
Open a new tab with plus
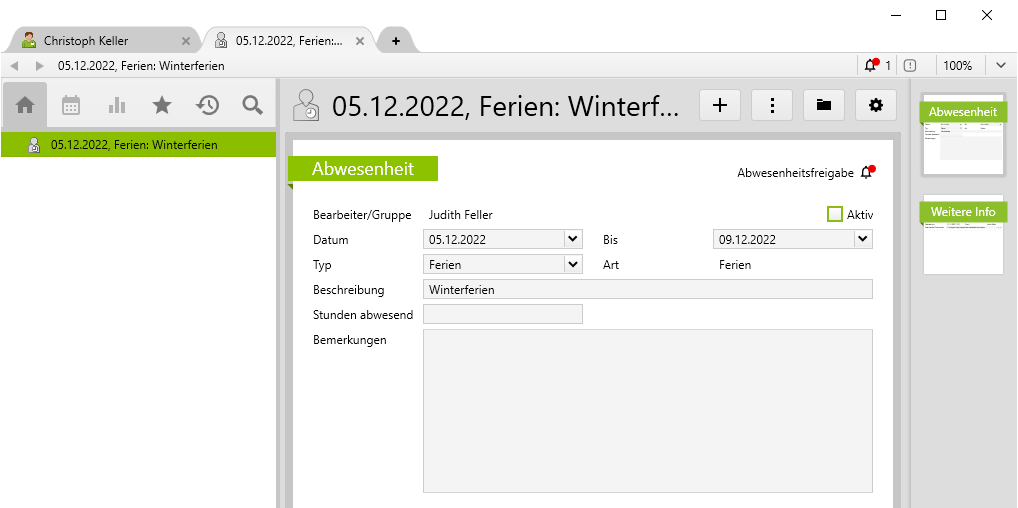pos(396,41)
